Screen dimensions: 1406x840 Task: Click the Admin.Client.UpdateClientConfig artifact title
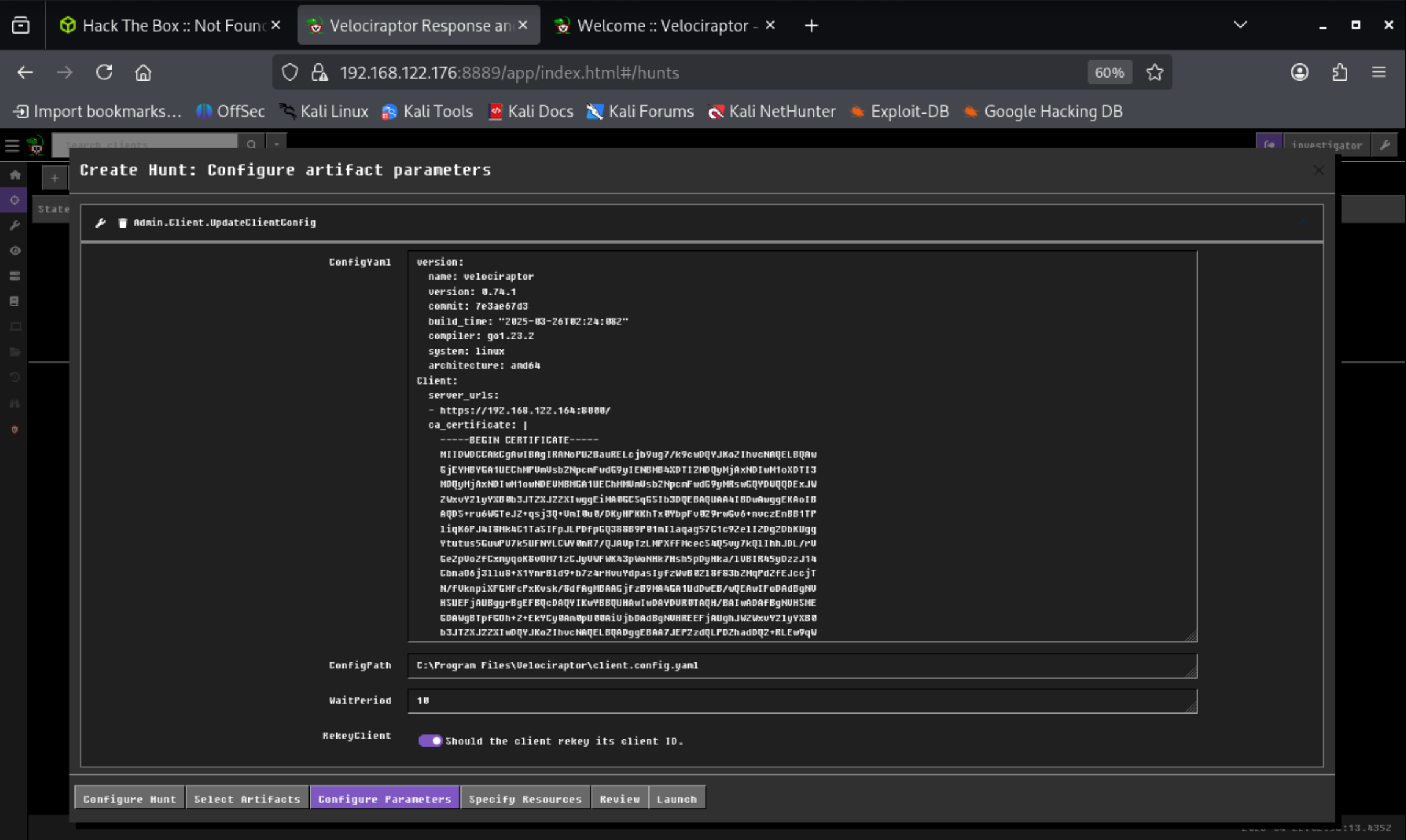225,223
